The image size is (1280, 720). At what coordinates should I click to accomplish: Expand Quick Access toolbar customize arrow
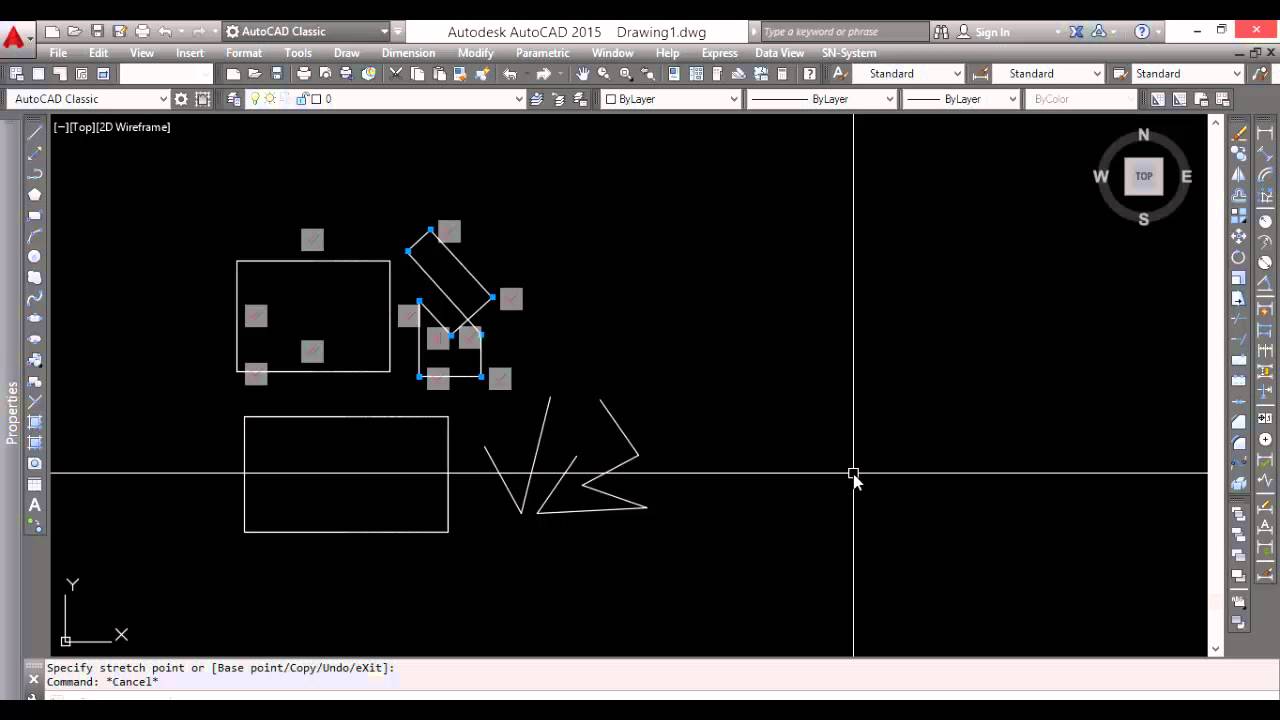coord(398,32)
